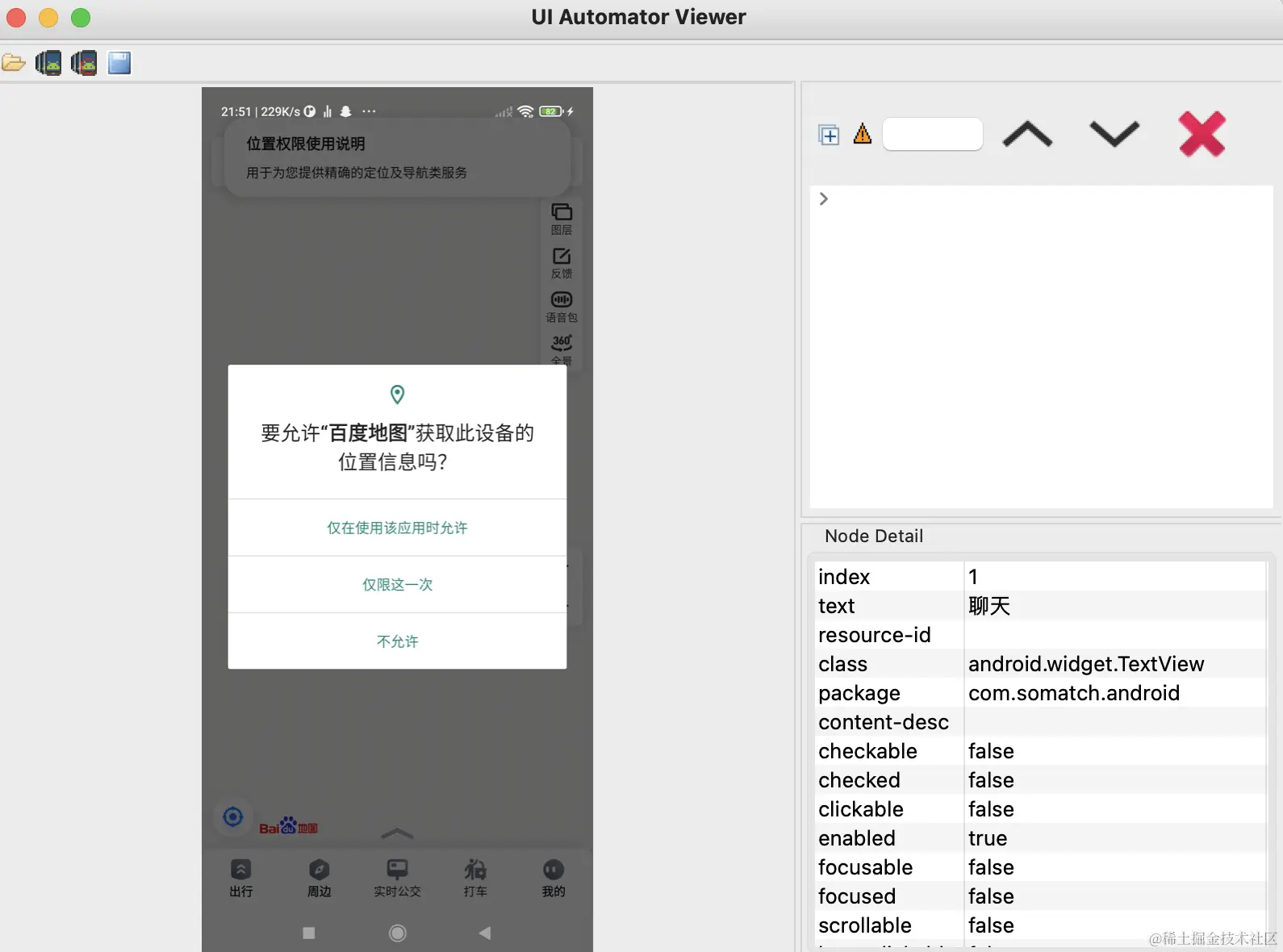The width and height of the screenshot is (1283, 952).
Task: Click the 反馈 feedback icon
Action: coord(562,263)
